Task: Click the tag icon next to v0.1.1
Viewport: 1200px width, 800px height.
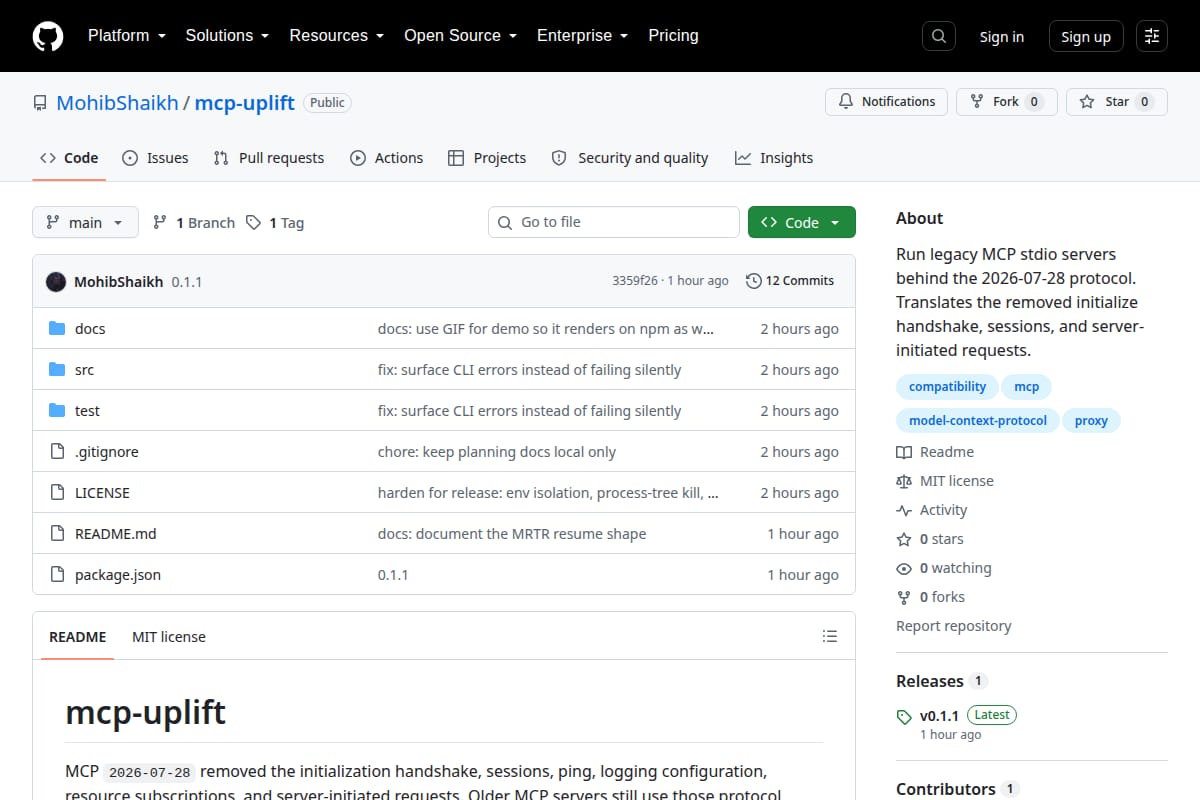Action: (904, 717)
